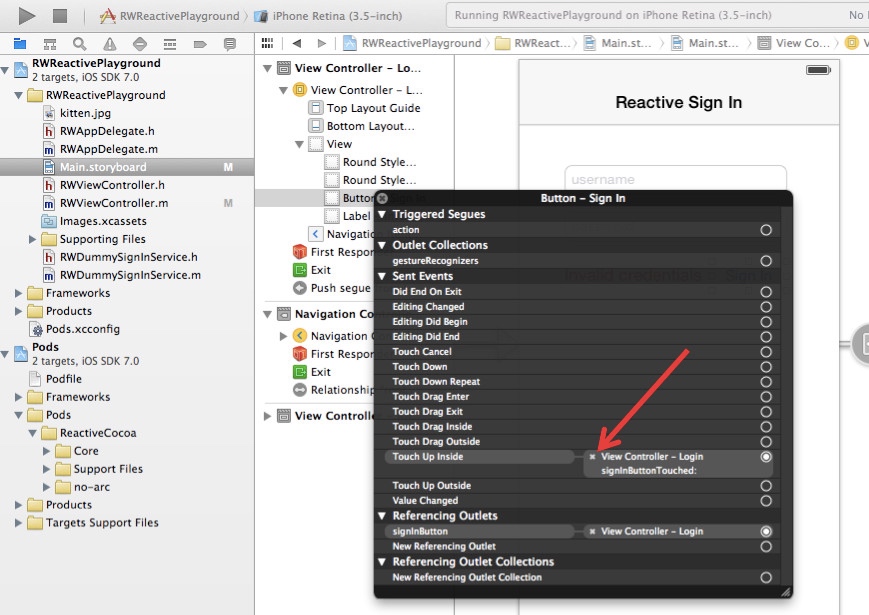Open the Find navigator magnifier icon
This screenshot has width=869, height=615.
80,43
